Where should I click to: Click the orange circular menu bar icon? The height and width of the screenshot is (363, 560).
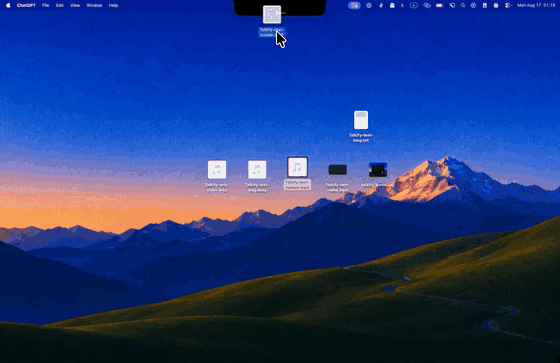tap(496, 5)
